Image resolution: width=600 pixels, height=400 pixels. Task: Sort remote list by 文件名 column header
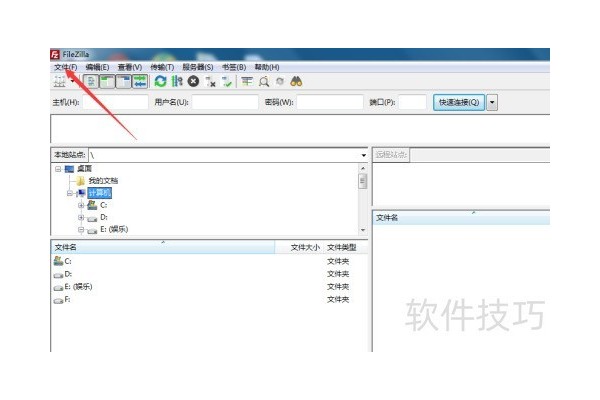[x=461, y=218]
